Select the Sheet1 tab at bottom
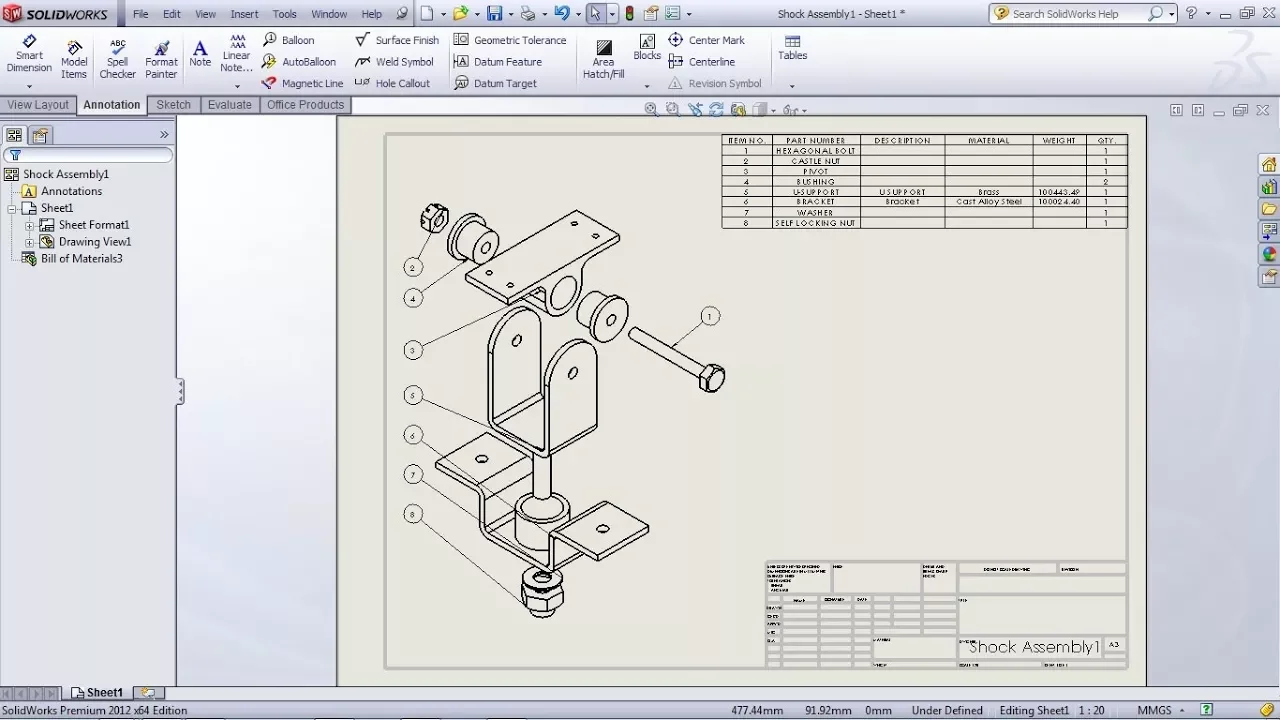Screen dimensions: 1280x720 pyautogui.click(x=96, y=693)
